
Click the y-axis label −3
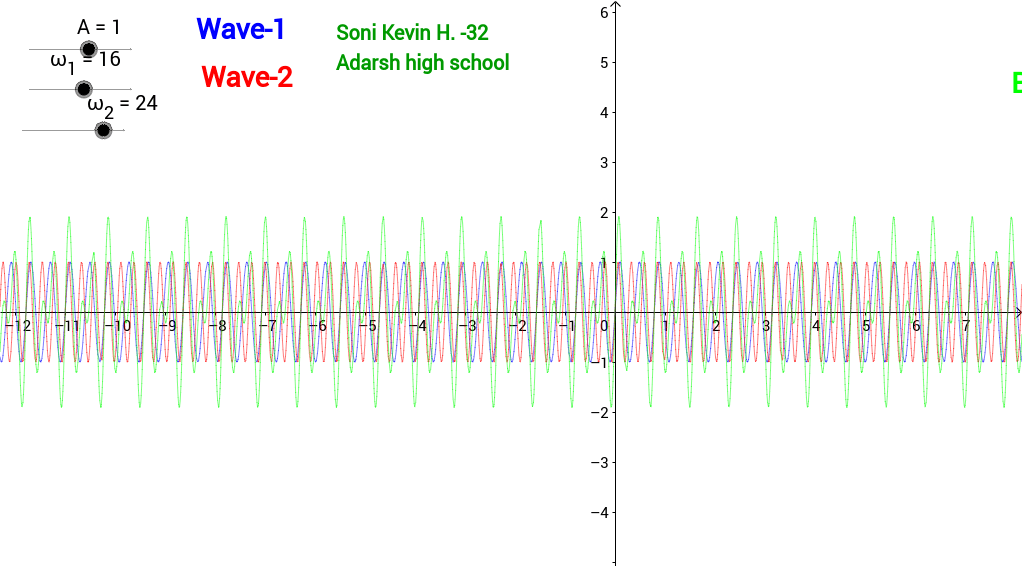[600, 463]
